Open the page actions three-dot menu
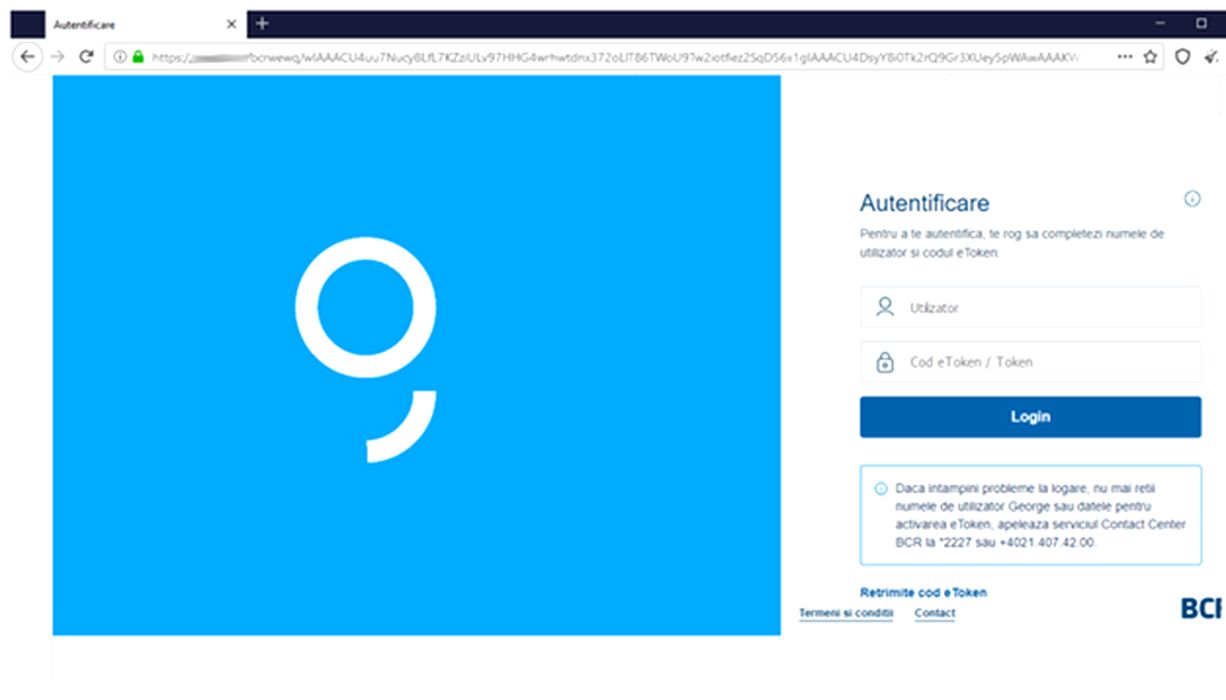Screen dimensions: 1226x700 point(1125,57)
